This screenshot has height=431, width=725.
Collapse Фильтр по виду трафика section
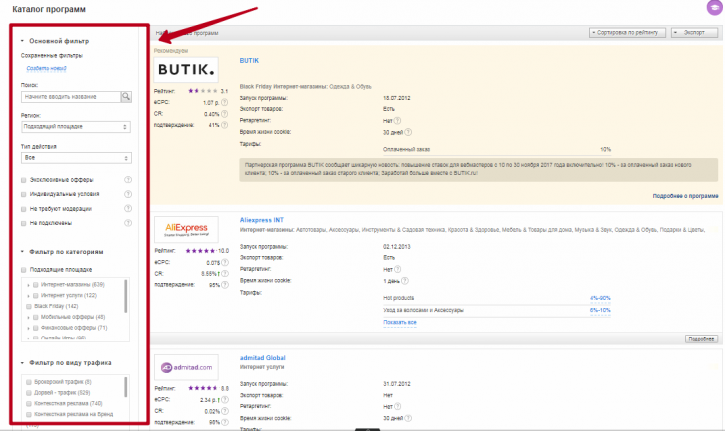pyautogui.click(x=22, y=363)
